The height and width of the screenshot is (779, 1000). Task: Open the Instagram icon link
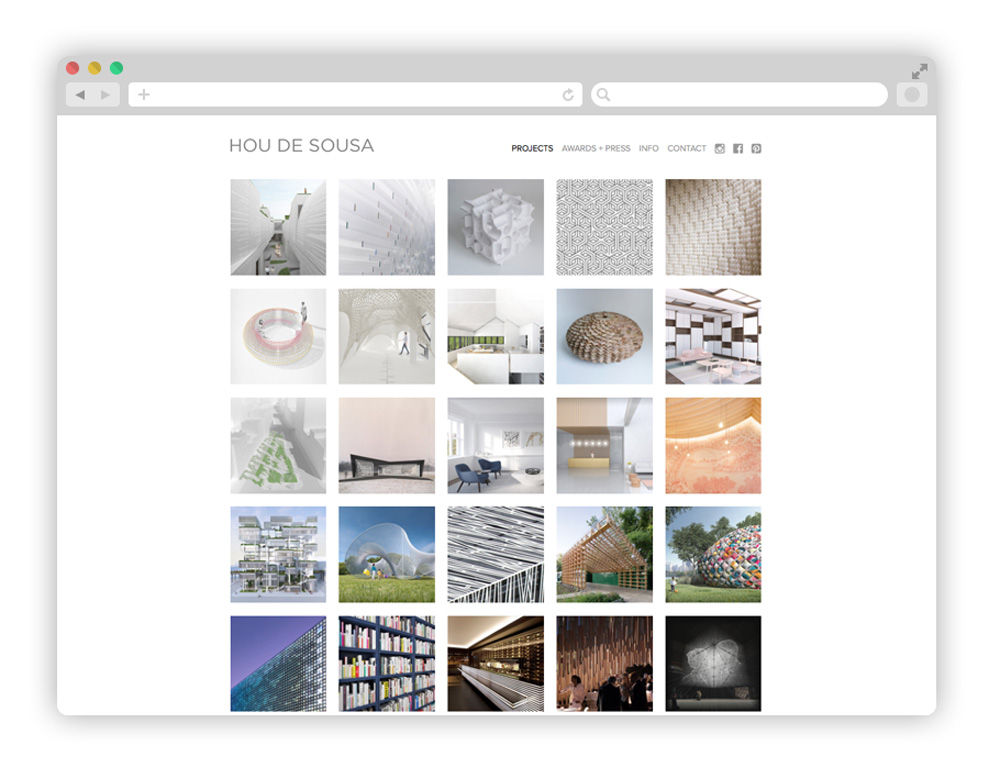click(x=719, y=149)
